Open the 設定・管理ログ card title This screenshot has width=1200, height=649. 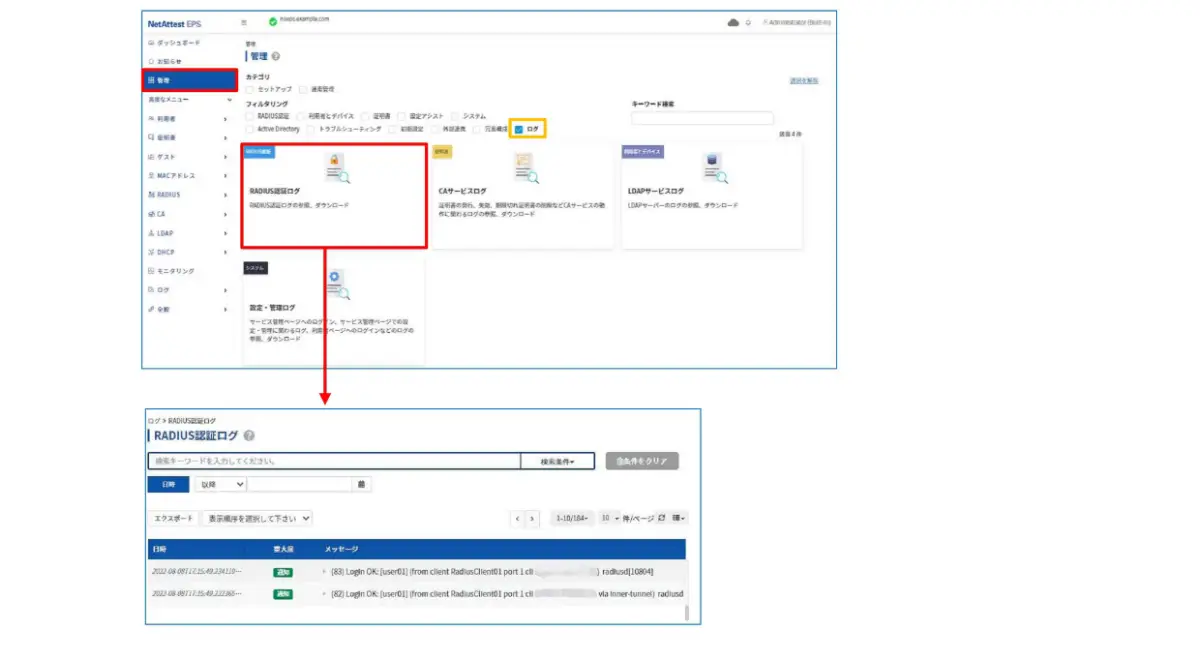pos(272,307)
